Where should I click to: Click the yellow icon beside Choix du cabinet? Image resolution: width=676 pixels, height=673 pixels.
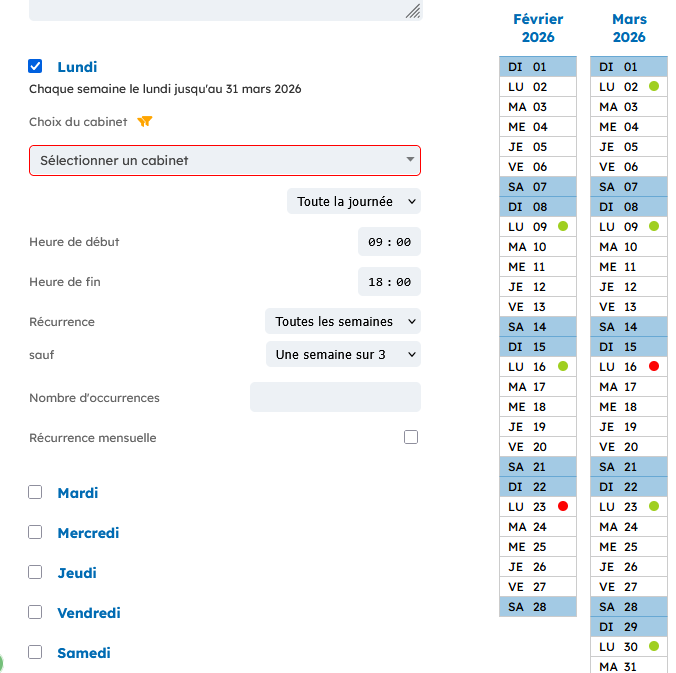click(x=145, y=122)
